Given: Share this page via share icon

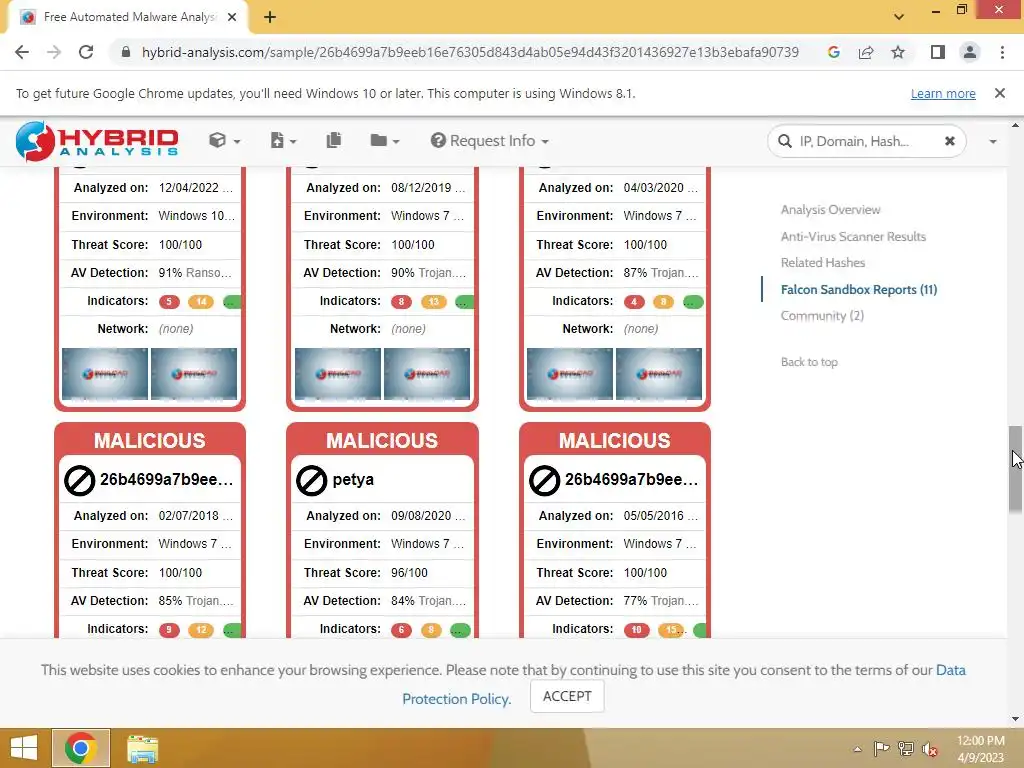Looking at the screenshot, I should click(x=866, y=52).
